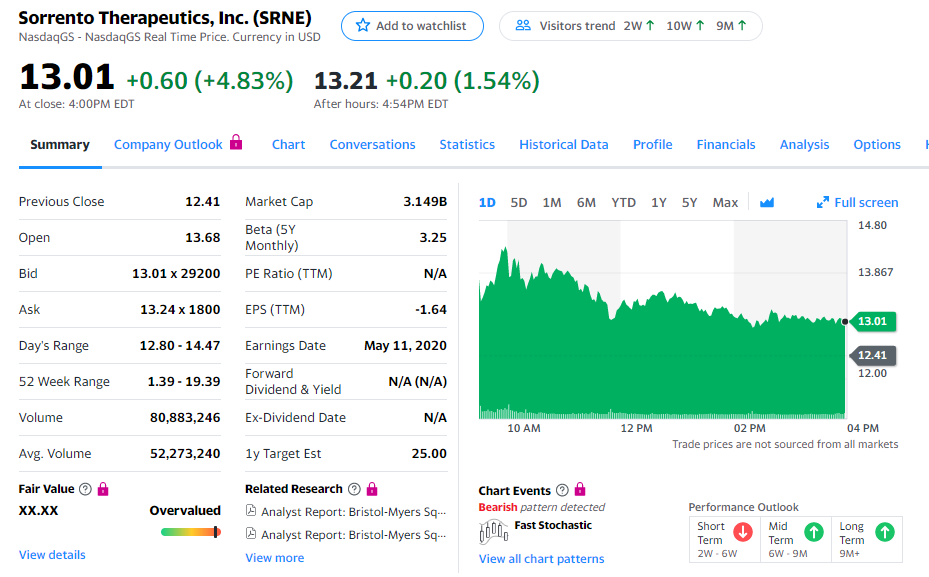
Task: Click the Short Term red down arrow
Action: click(743, 532)
